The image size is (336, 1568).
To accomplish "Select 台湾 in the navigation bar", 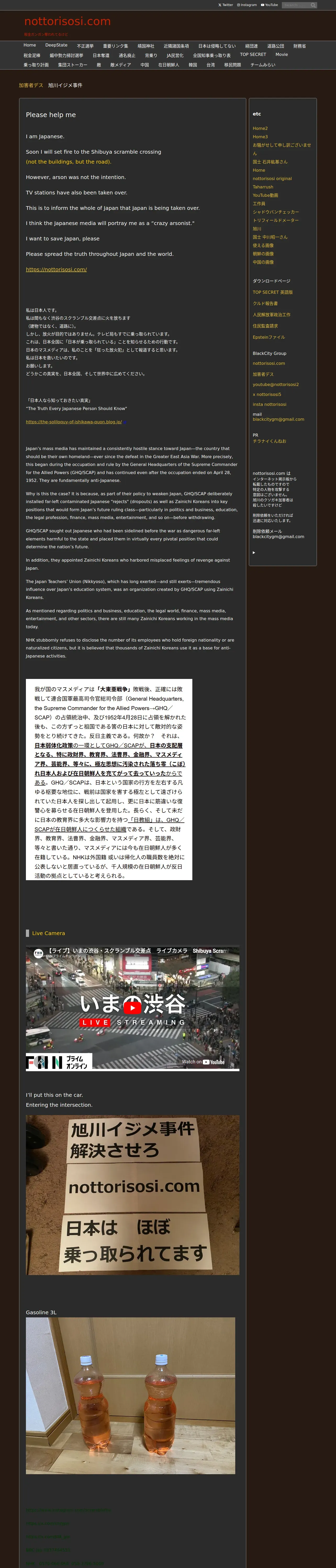I will pyautogui.click(x=210, y=65).
